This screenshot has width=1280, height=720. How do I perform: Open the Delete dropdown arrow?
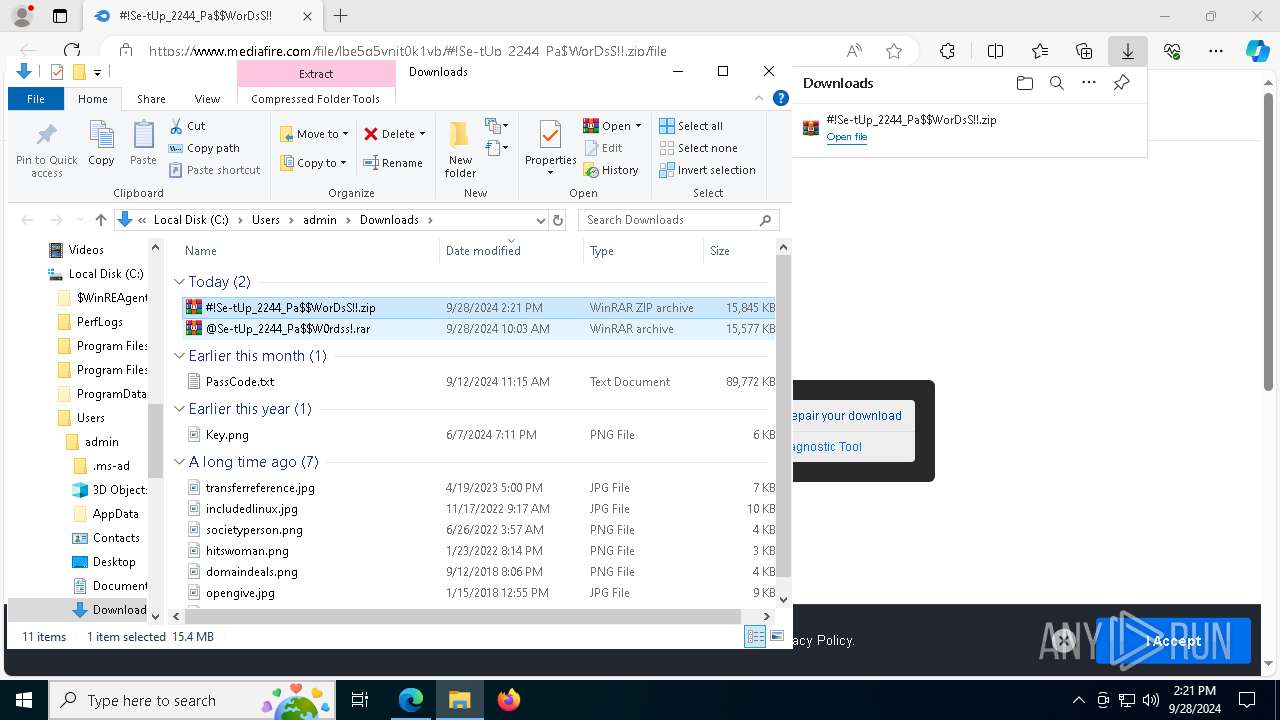click(422, 134)
